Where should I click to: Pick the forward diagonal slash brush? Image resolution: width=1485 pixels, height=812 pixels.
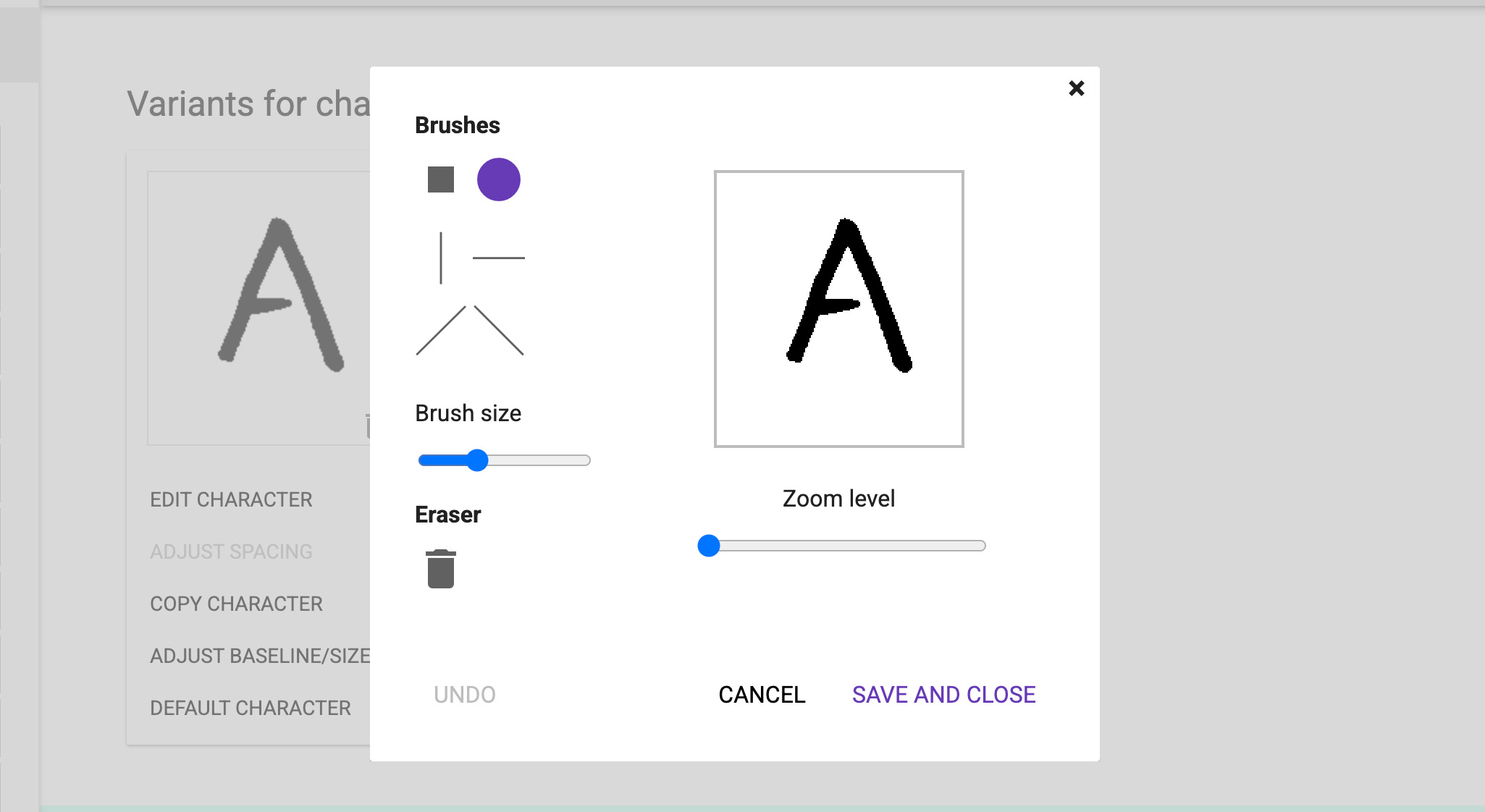tap(440, 331)
